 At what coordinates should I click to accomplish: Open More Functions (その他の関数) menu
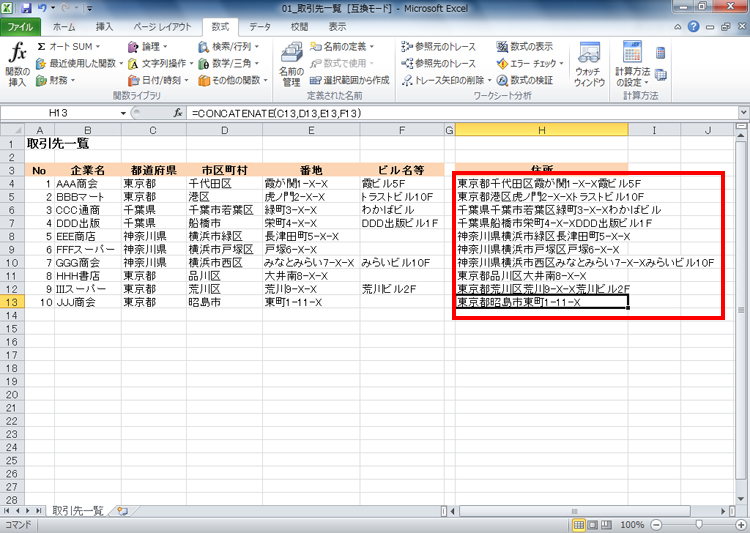click(233, 80)
